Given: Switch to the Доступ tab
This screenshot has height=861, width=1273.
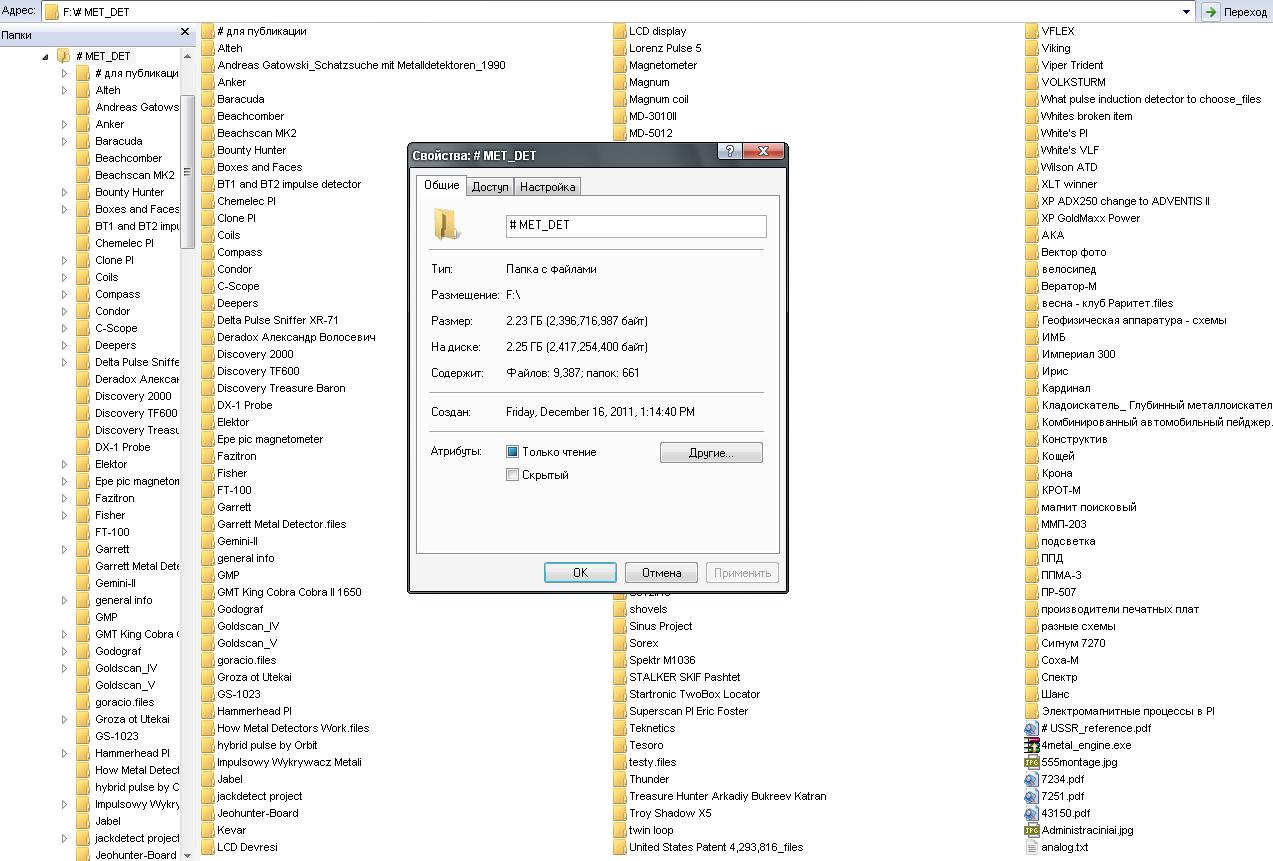Looking at the screenshot, I should pos(490,187).
